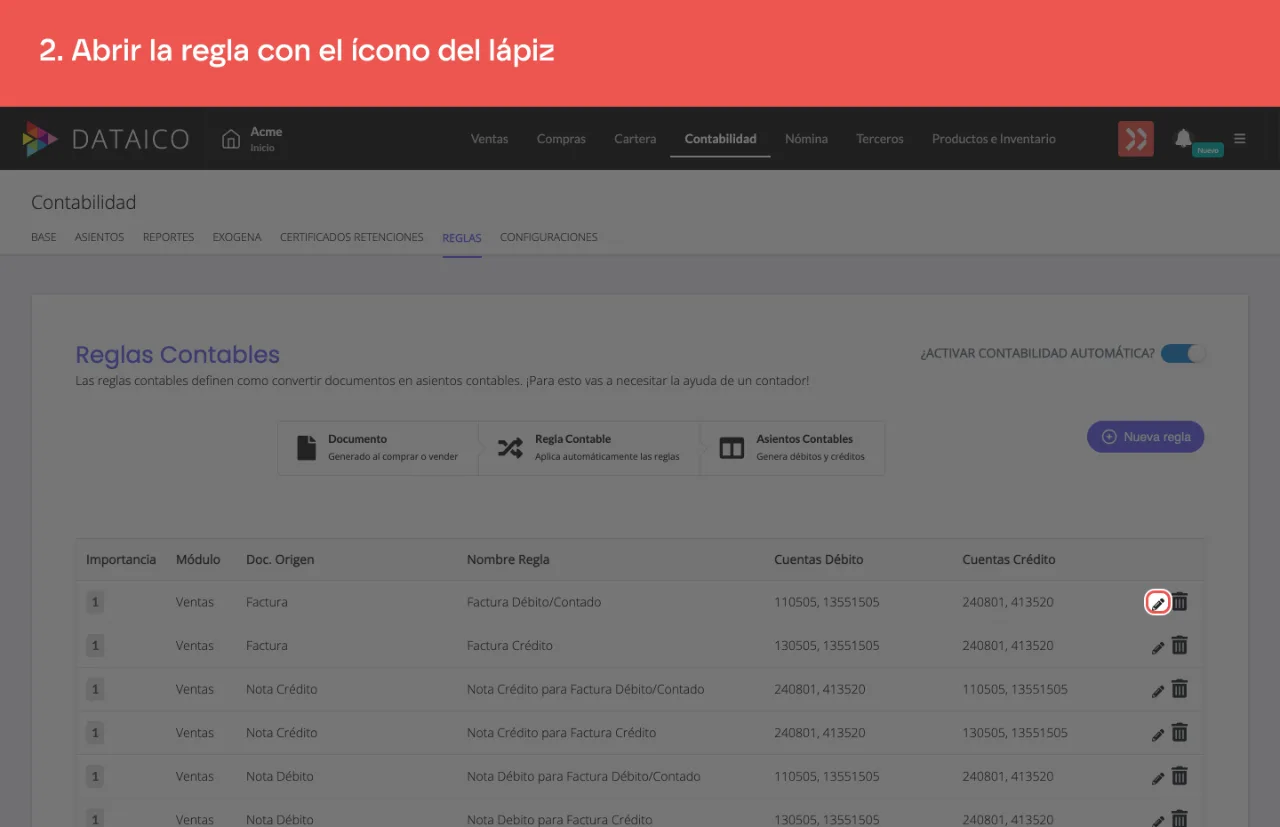Click the Asientos Contables step box
The height and width of the screenshot is (827, 1280).
793,447
